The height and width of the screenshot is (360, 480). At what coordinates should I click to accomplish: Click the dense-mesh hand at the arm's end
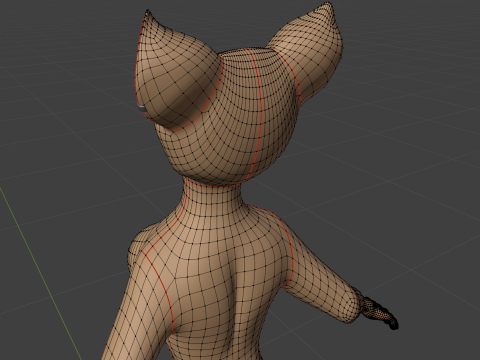click(x=380, y=314)
